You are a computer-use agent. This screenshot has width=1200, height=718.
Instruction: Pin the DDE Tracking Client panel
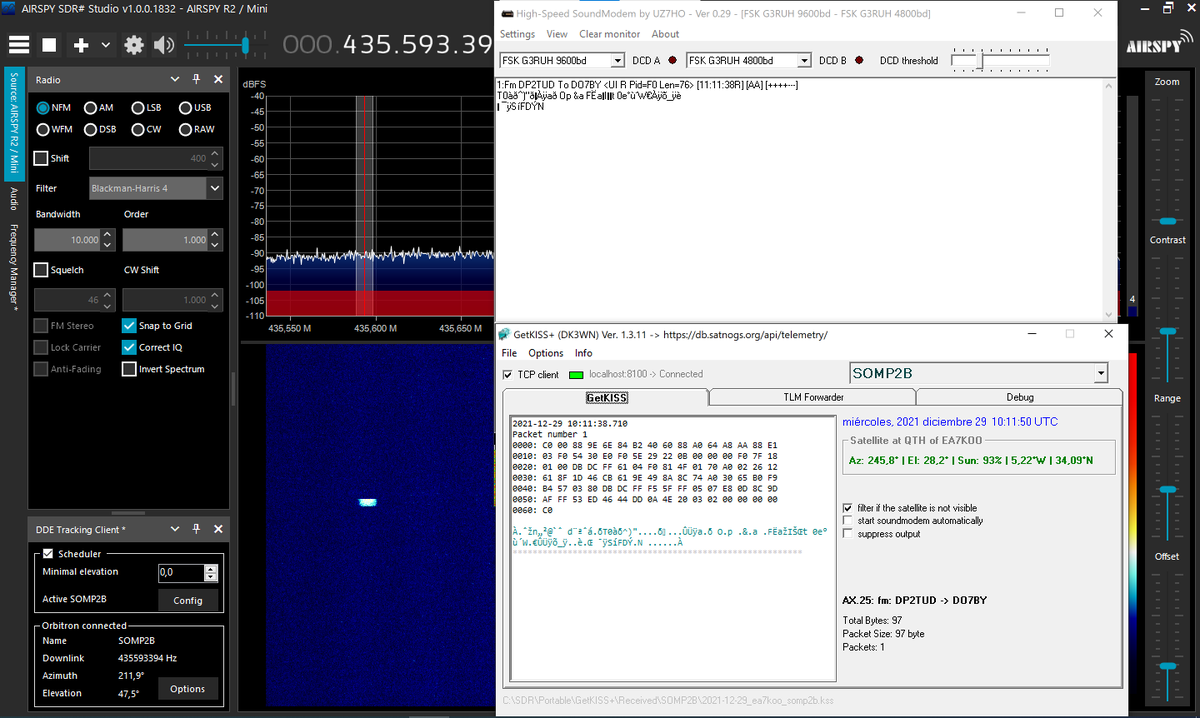click(196, 528)
